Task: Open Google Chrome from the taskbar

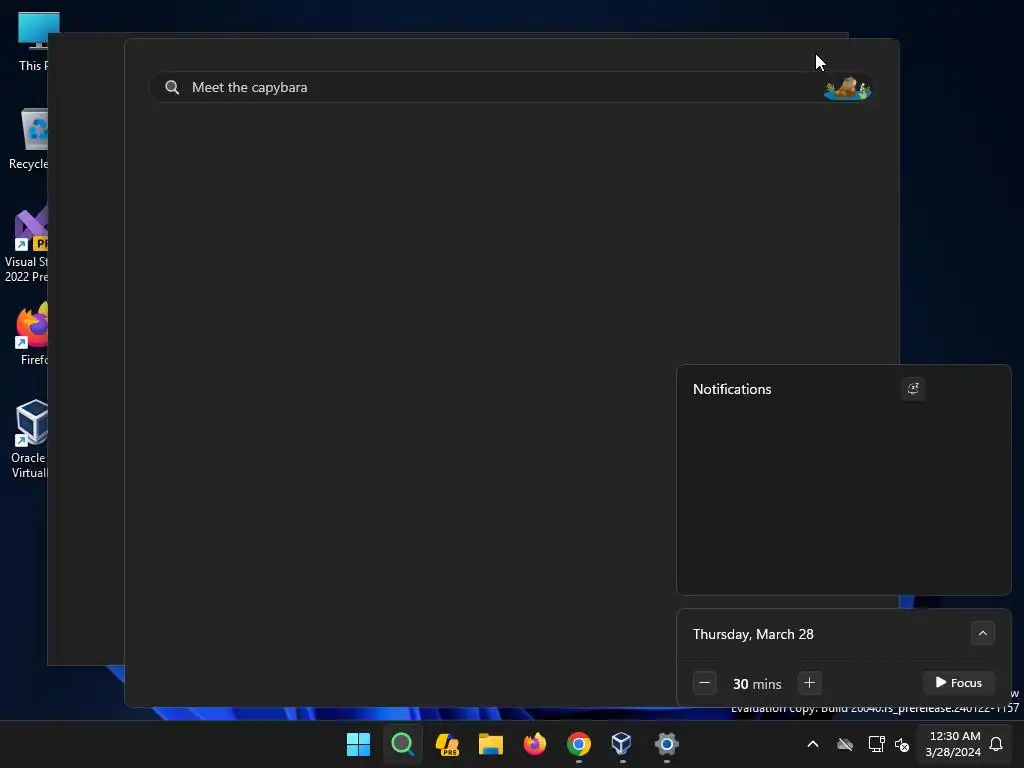Action: pos(579,744)
